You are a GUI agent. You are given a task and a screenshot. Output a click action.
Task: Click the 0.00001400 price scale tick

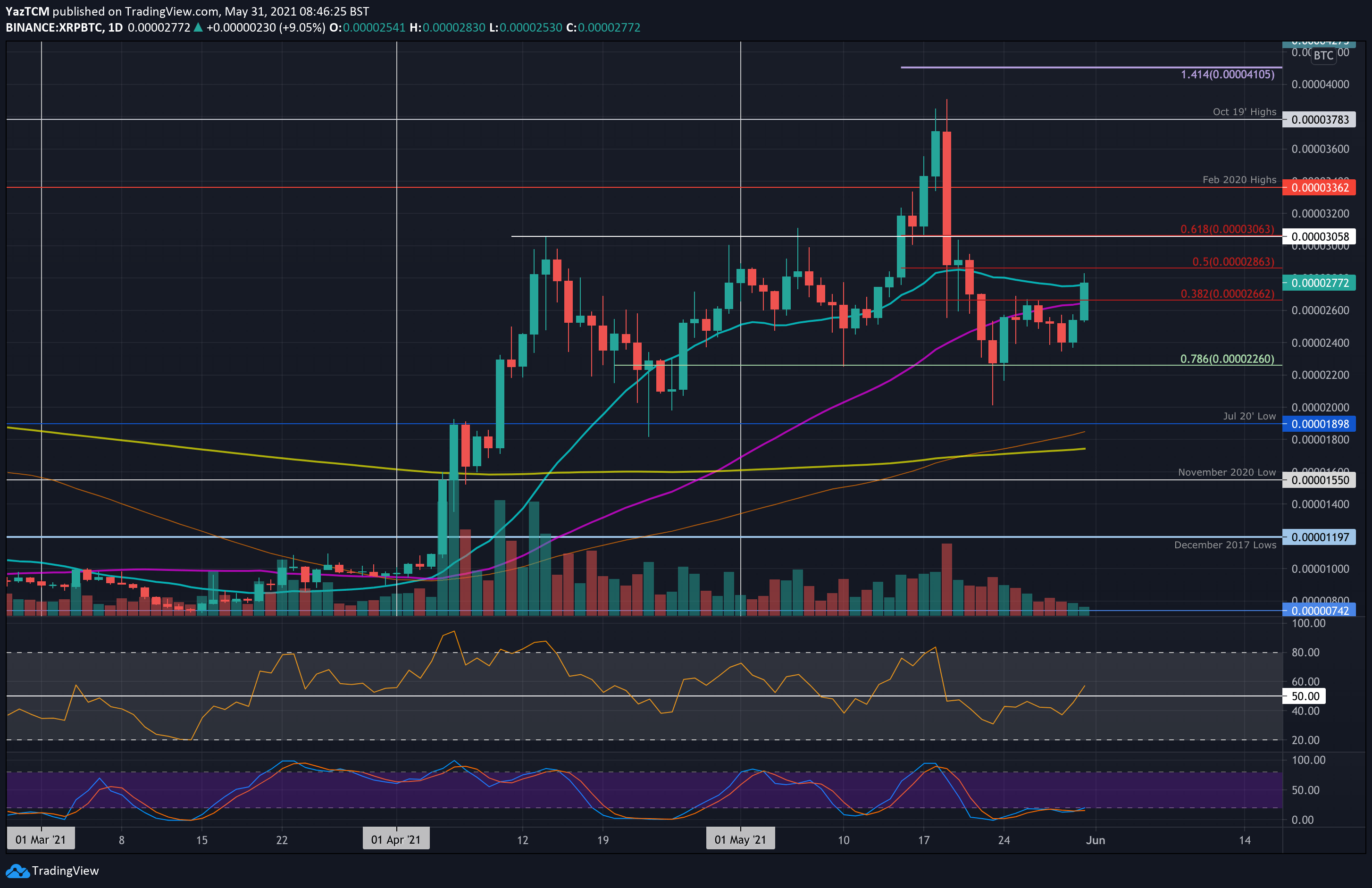coord(1320,504)
